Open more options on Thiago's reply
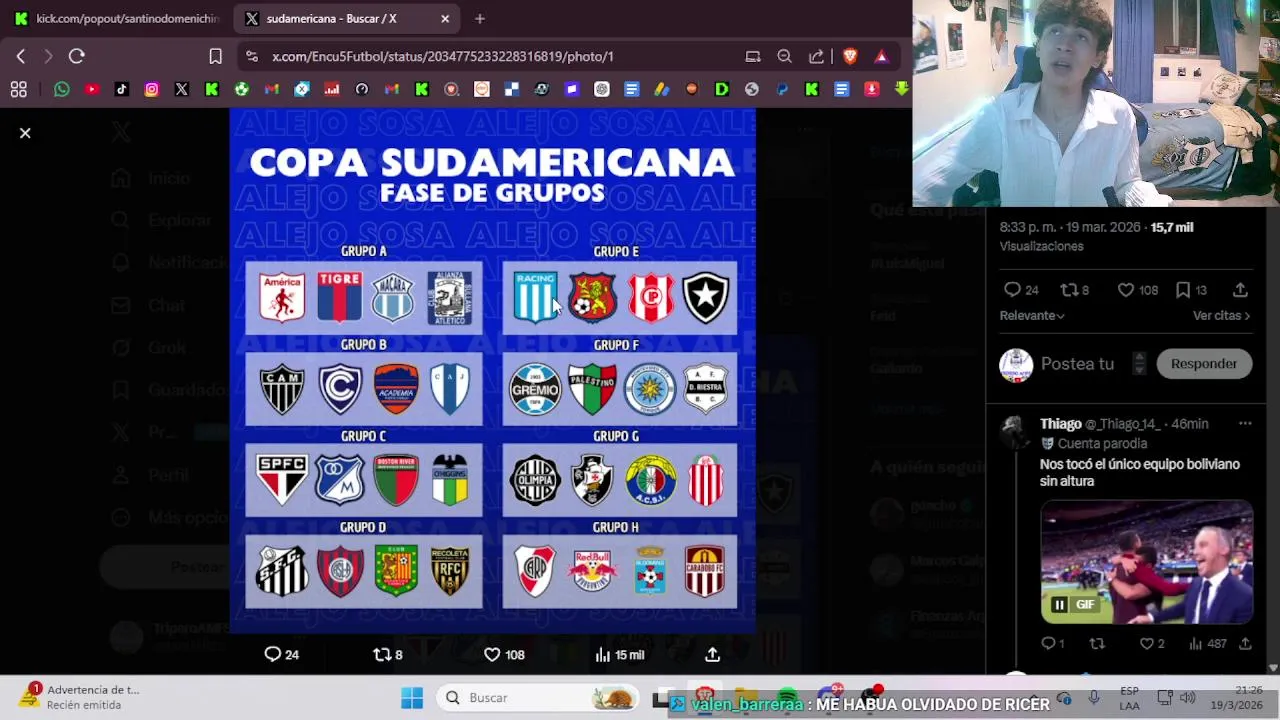Viewport: 1280px width, 720px height. 1245,424
